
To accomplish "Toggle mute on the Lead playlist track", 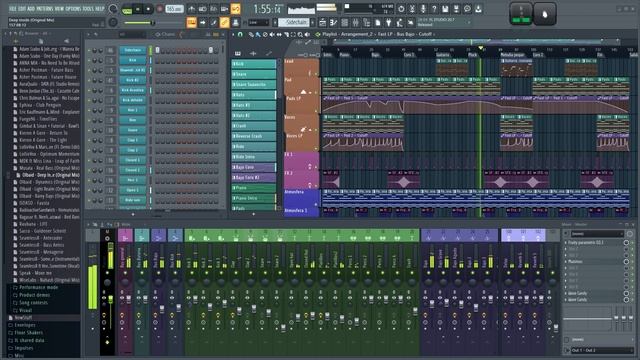I will coord(316,74).
